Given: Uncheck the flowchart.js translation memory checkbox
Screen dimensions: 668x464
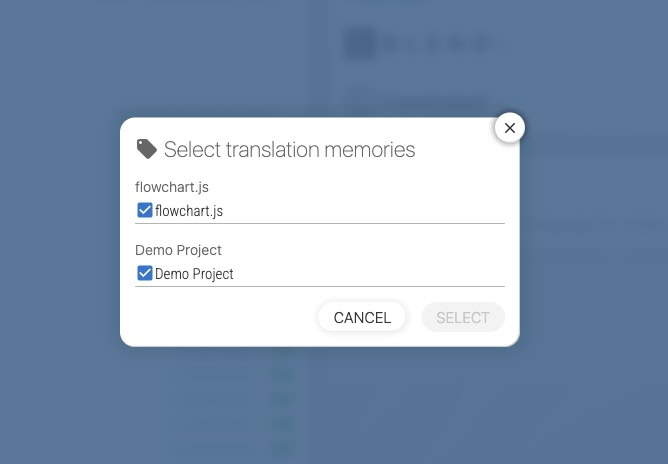Looking at the screenshot, I should pos(145,211).
